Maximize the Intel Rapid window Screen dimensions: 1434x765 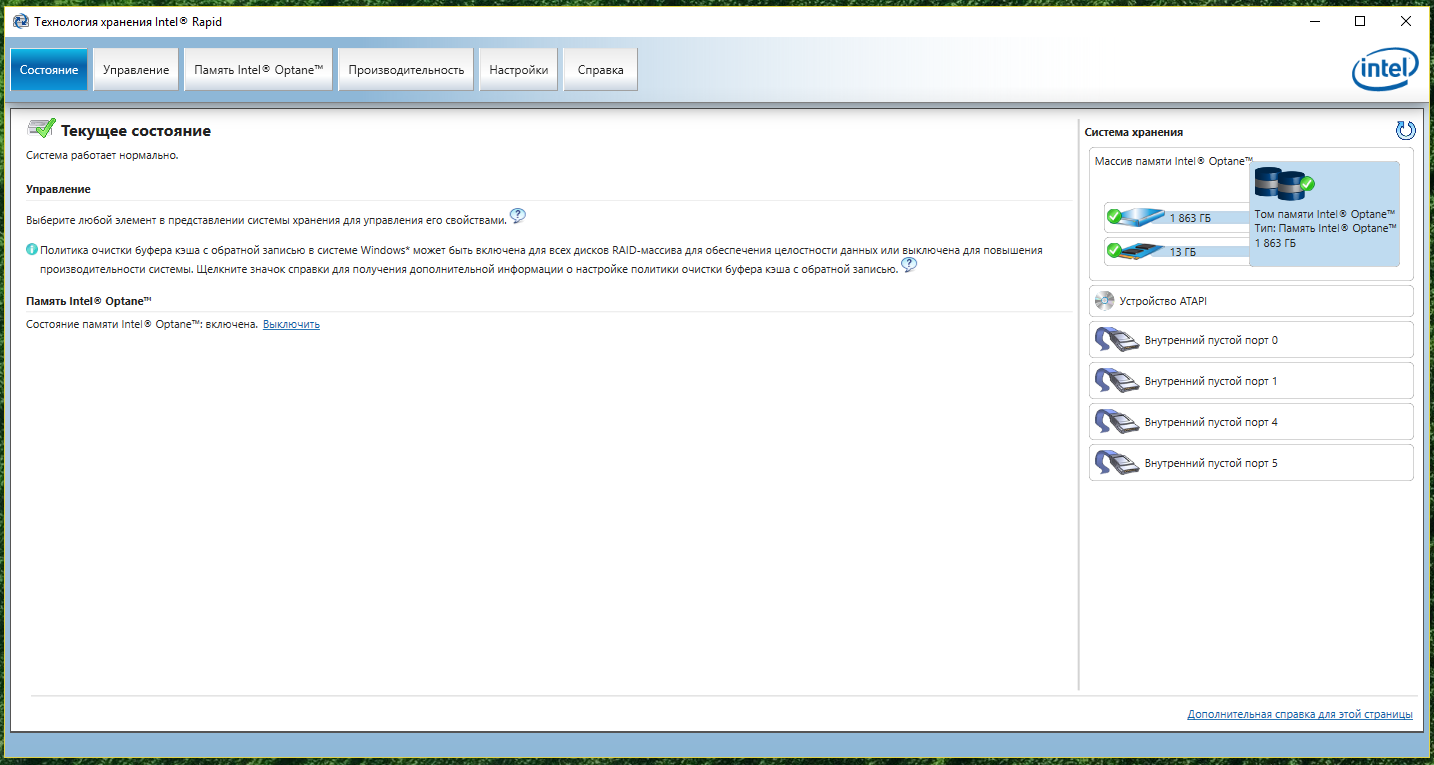(1360, 21)
